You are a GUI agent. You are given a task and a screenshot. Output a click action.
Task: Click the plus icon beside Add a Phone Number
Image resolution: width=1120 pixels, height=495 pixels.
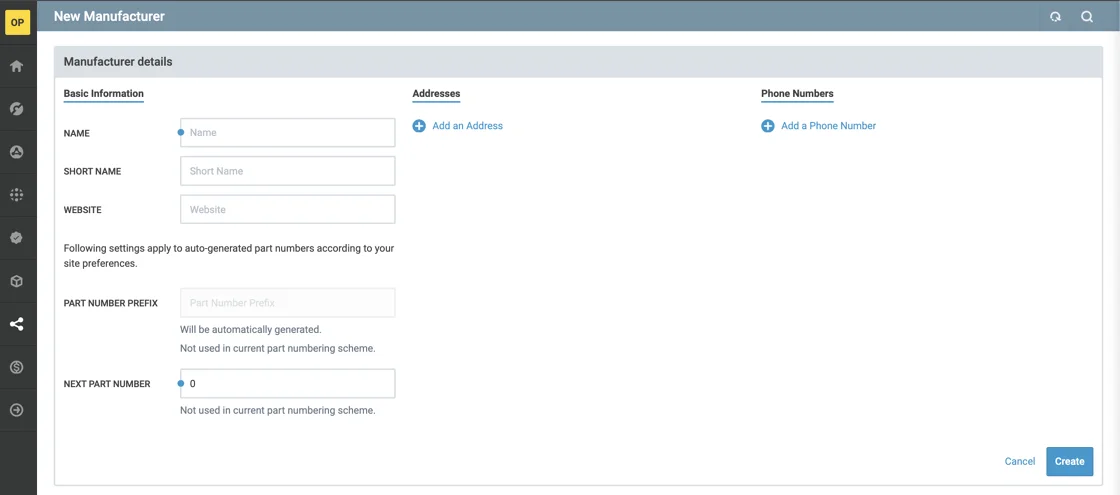pos(768,126)
